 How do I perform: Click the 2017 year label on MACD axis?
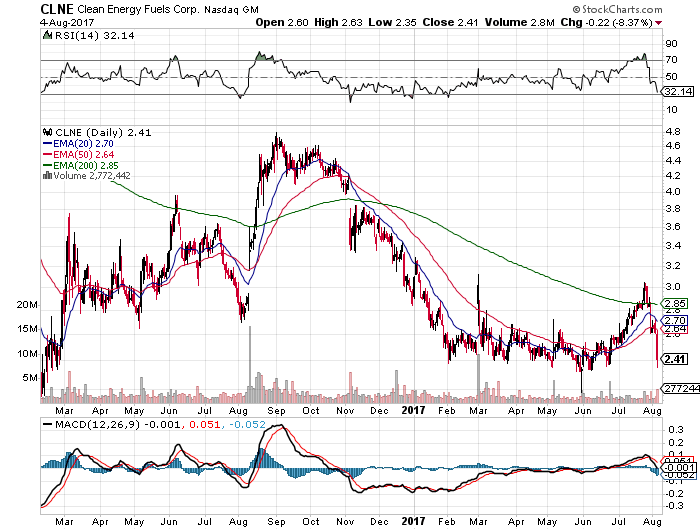(x=413, y=521)
